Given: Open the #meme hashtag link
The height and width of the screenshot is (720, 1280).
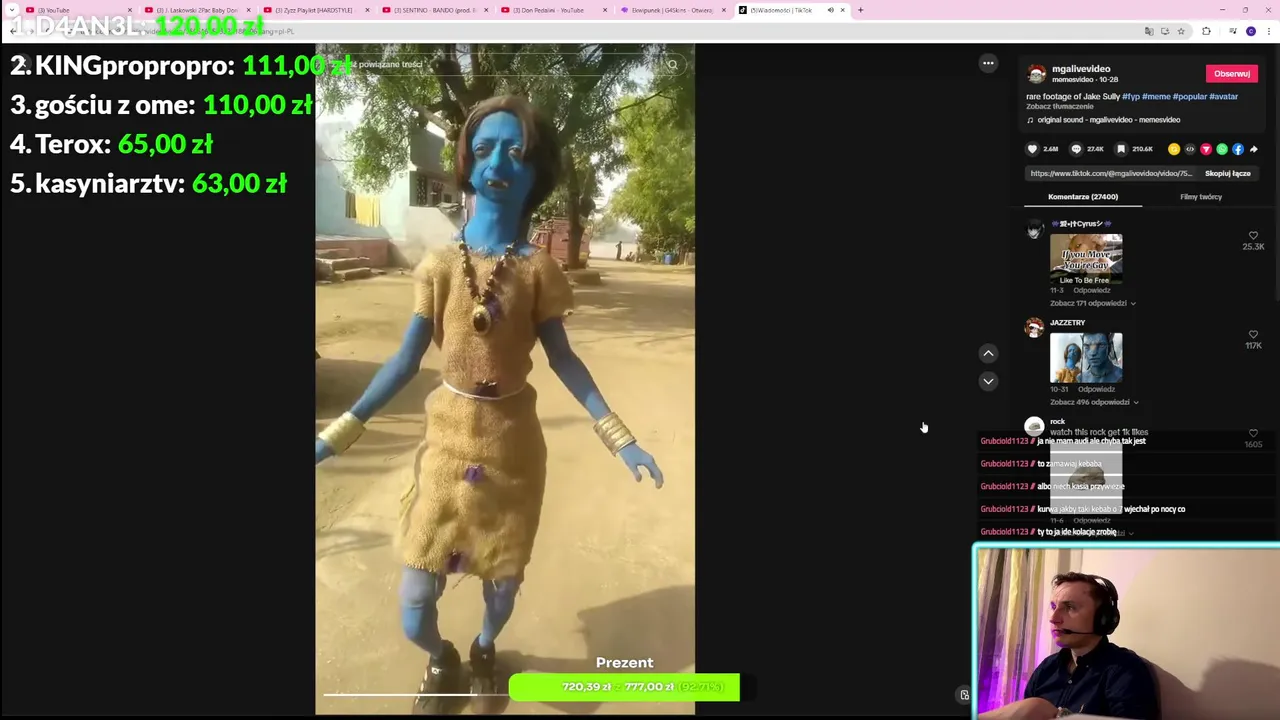Looking at the screenshot, I should (1156, 96).
